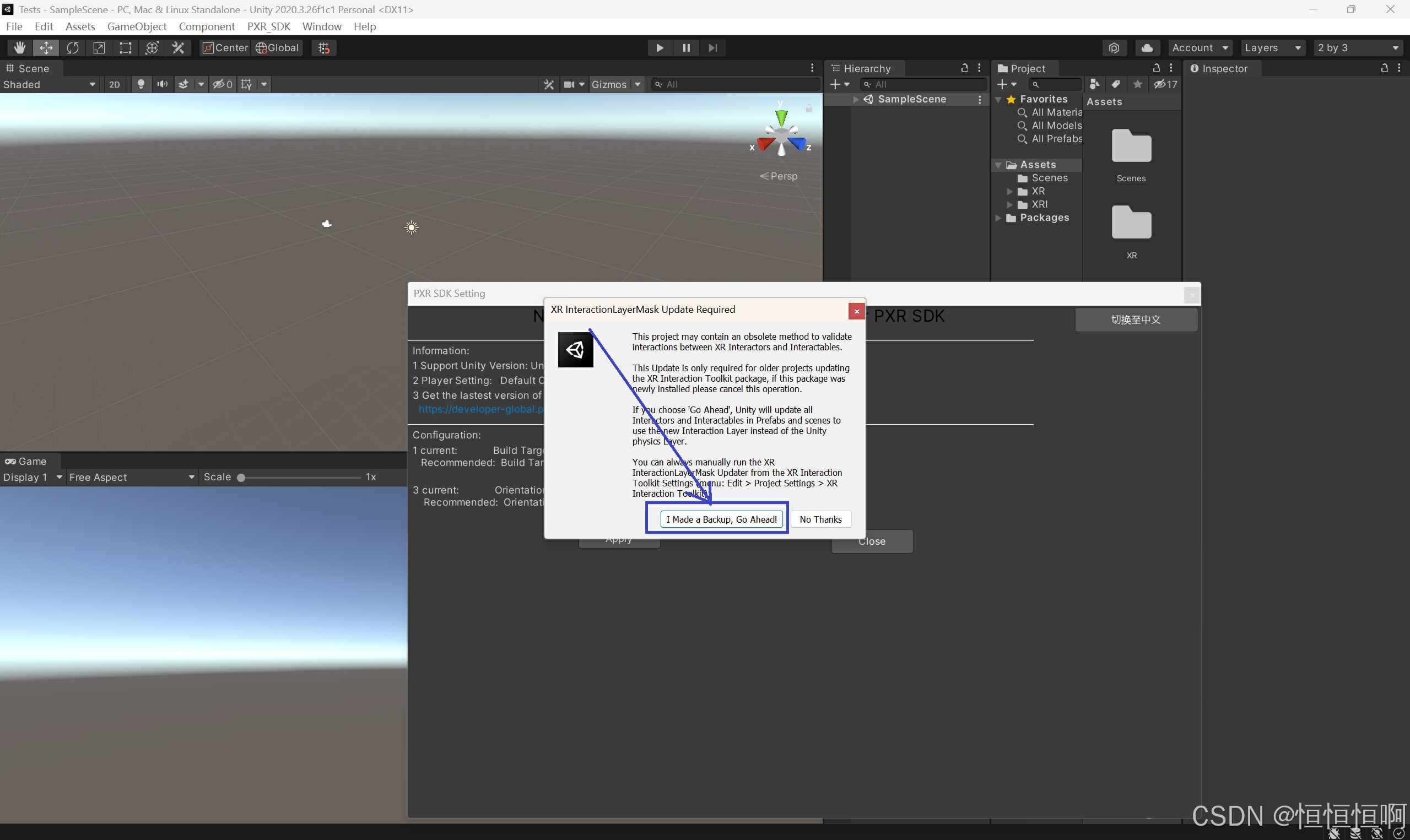Viewport: 1410px width, 840px height.
Task: Open the Shaded draw mode dropdown
Action: [x=48, y=84]
